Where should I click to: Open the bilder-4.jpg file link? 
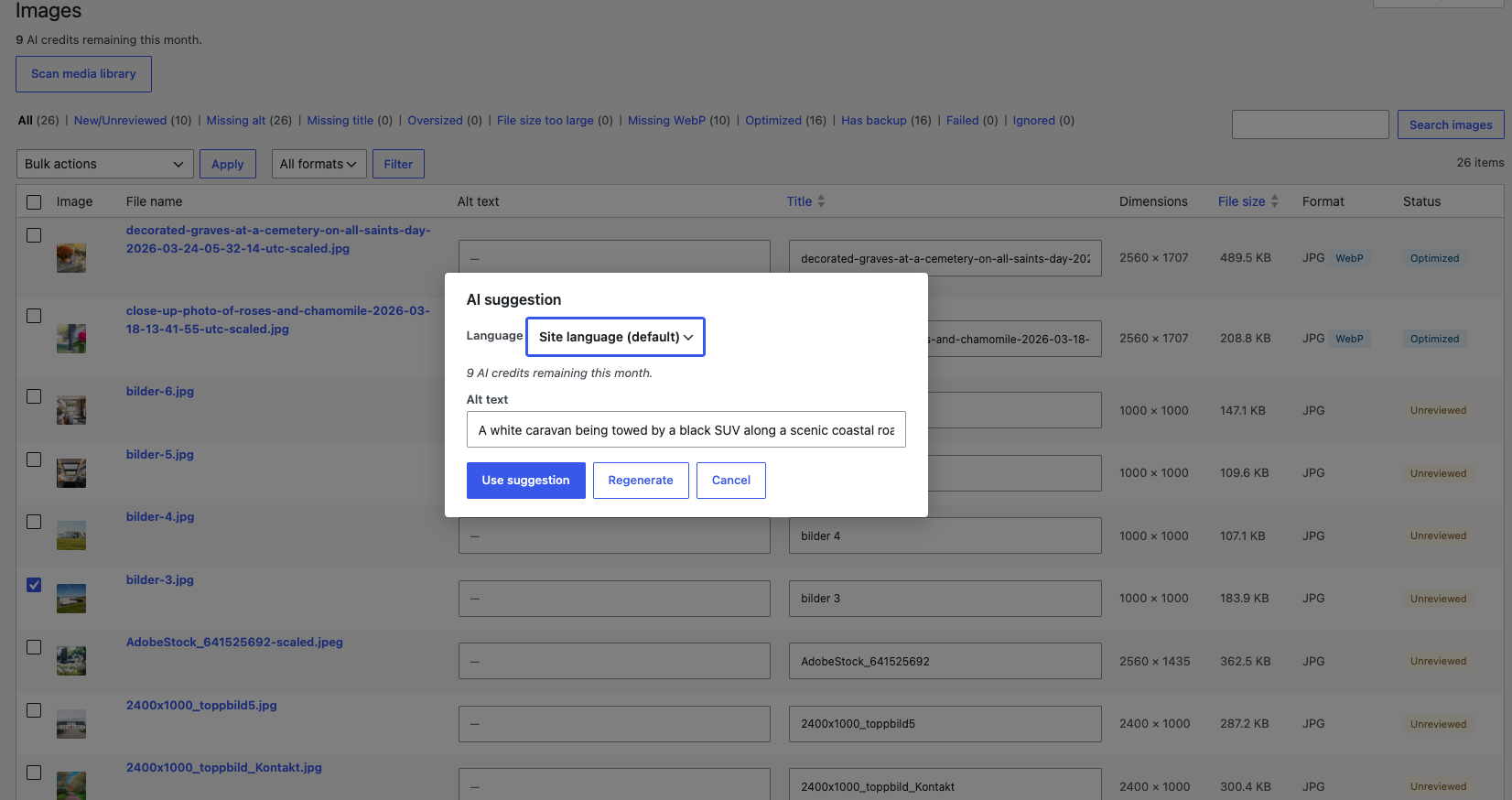pyautogui.click(x=160, y=517)
